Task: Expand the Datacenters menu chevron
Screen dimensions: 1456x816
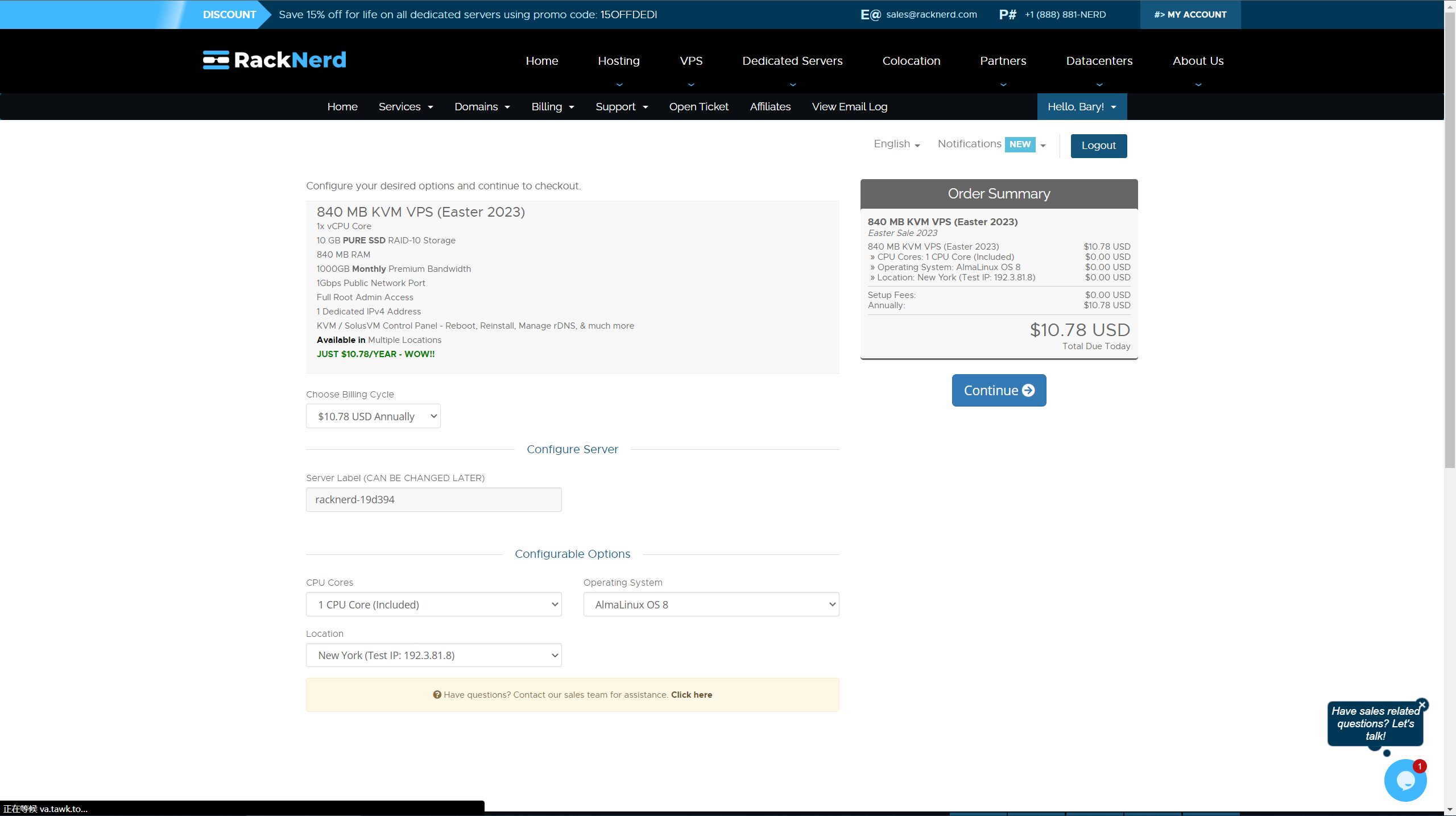Action: (x=1099, y=85)
